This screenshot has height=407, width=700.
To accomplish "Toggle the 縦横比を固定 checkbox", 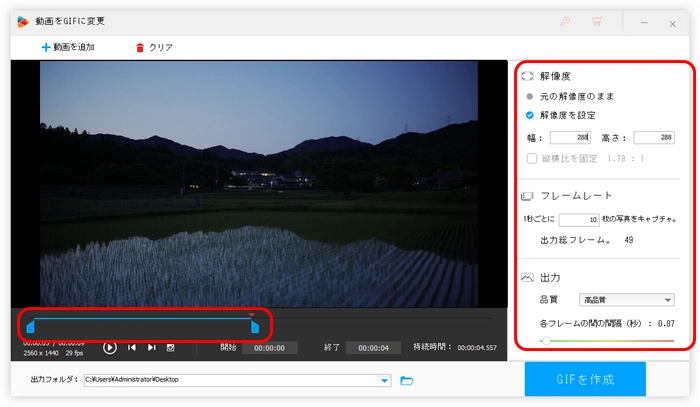I will click(x=531, y=157).
